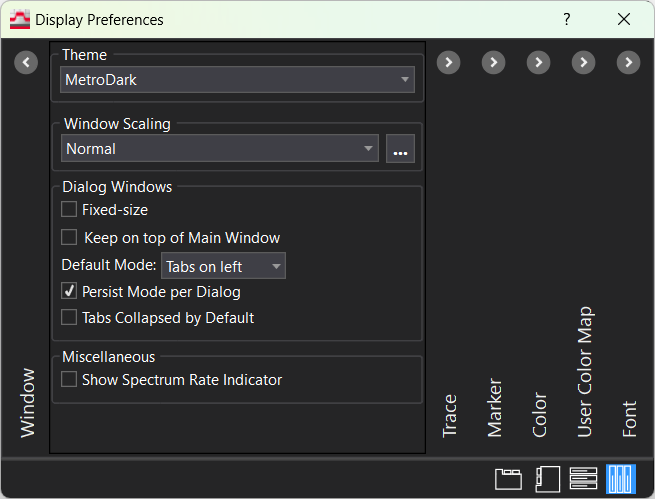
Task: Check Tabs Collapsed by Default
Action: pos(69,318)
